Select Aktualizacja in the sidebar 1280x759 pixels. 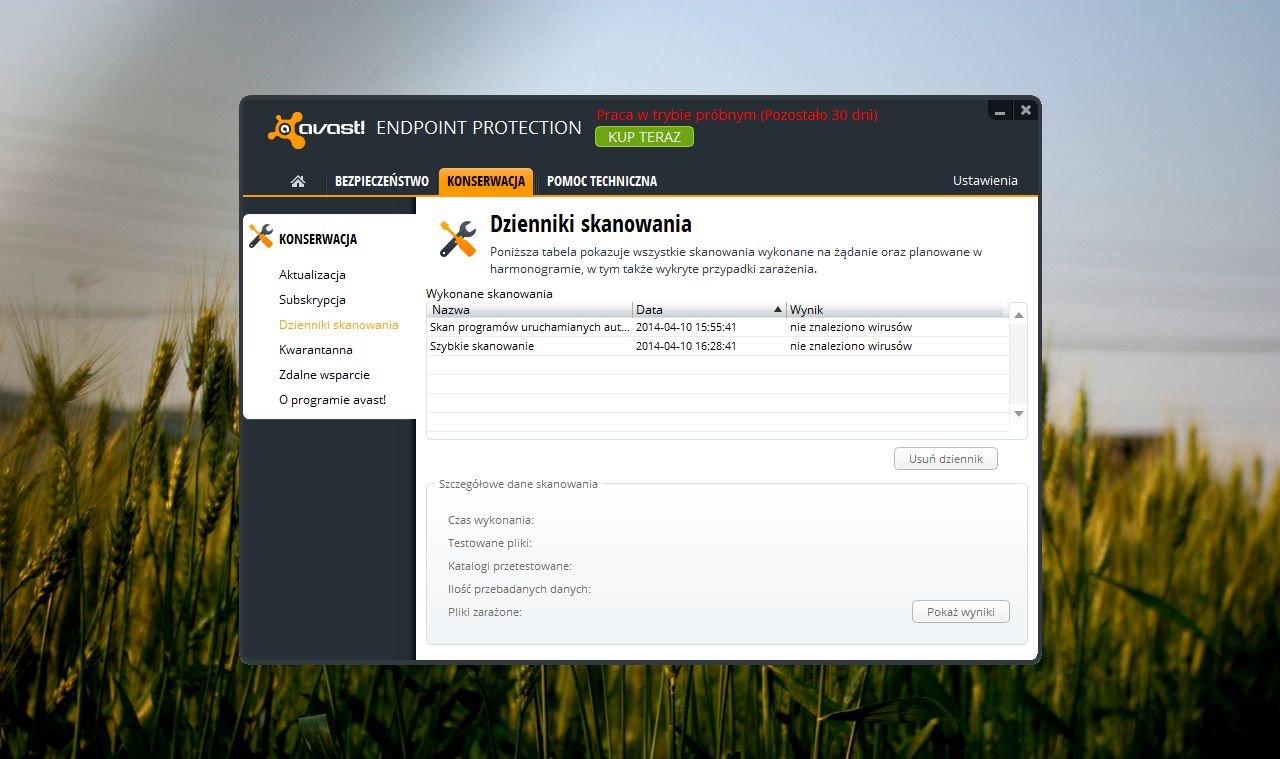pyautogui.click(x=312, y=275)
